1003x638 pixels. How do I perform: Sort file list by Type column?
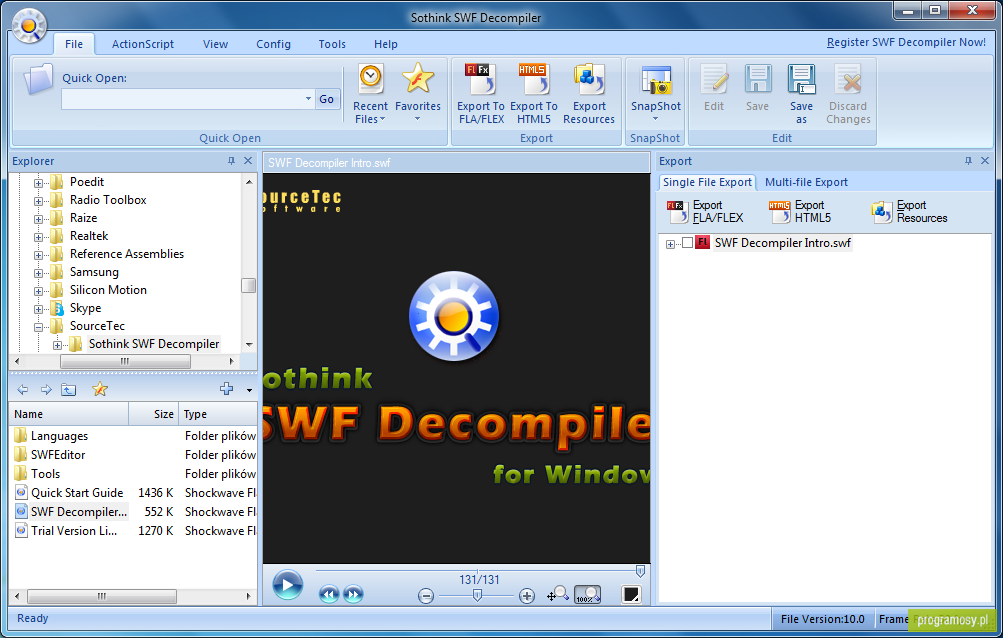click(x=218, y=414)
